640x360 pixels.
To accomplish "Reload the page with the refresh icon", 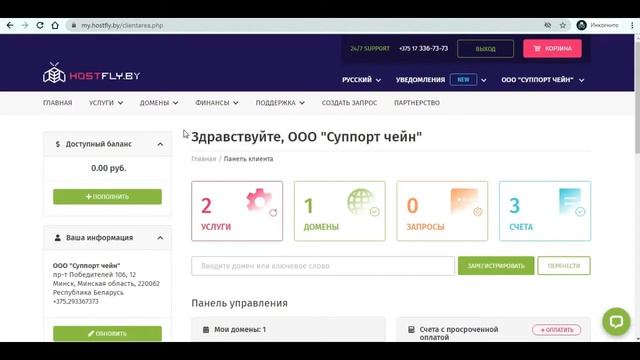I will coord(40,25).
